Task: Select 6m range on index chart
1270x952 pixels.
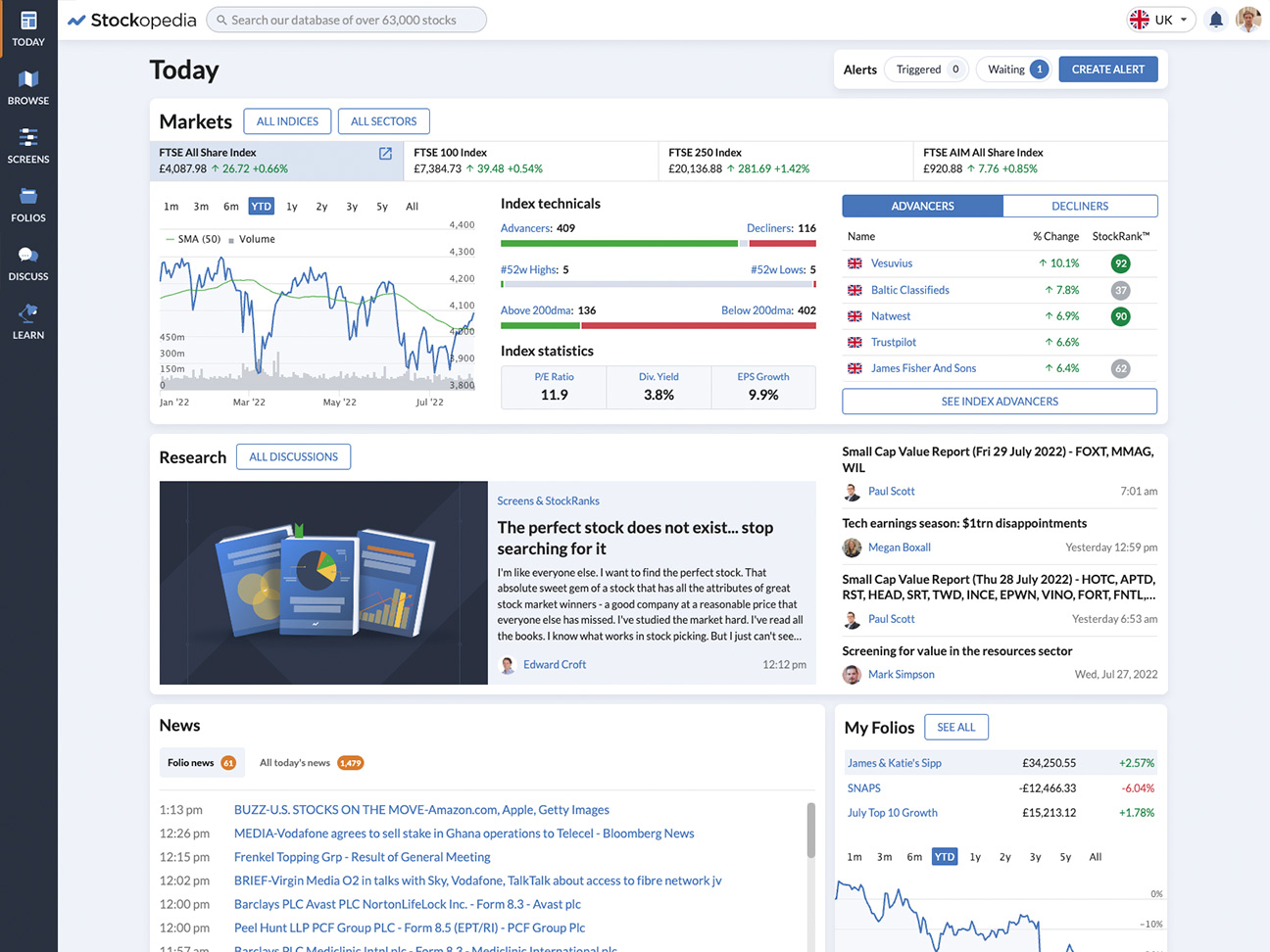Action: 231,207
